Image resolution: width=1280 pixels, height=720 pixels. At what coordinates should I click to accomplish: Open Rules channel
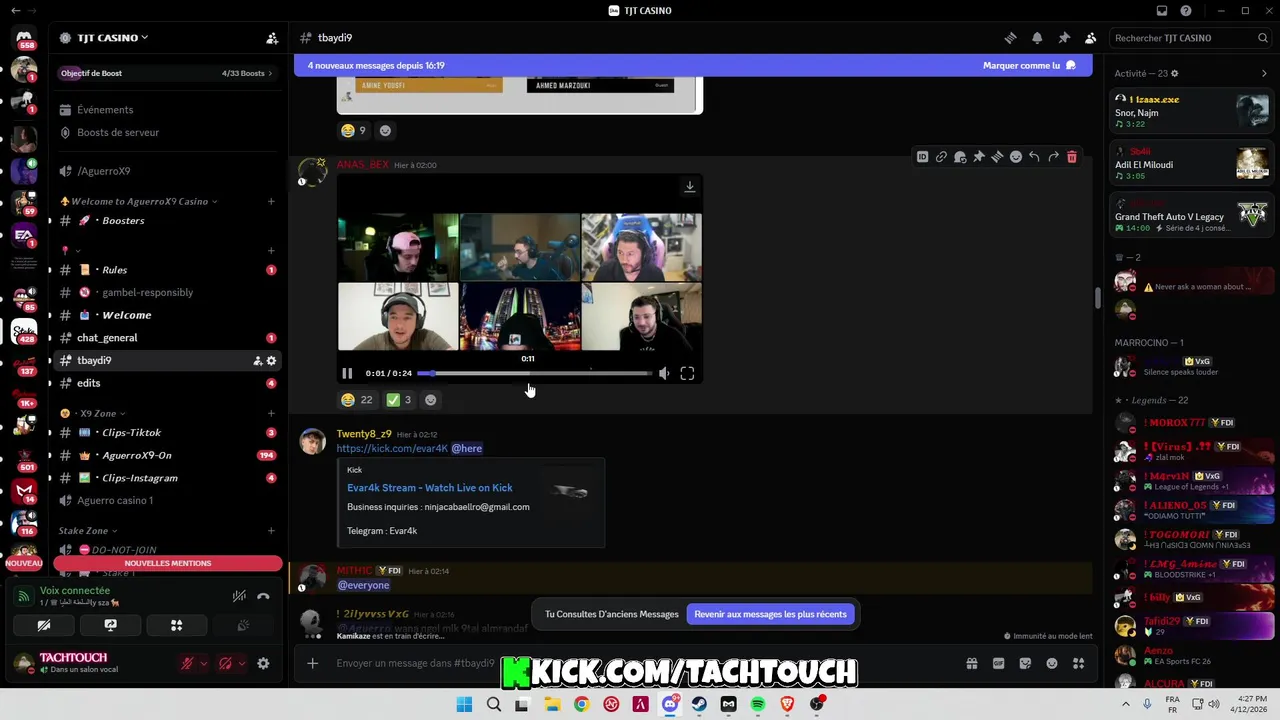tap(166, 270)
